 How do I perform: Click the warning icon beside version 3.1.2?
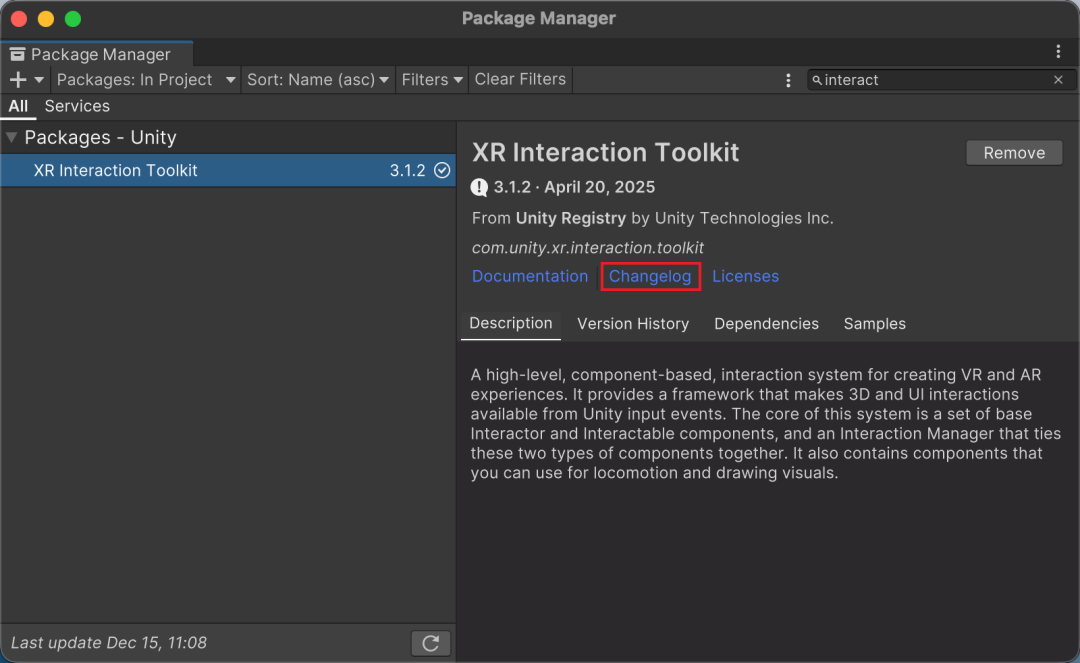point(479,187)
